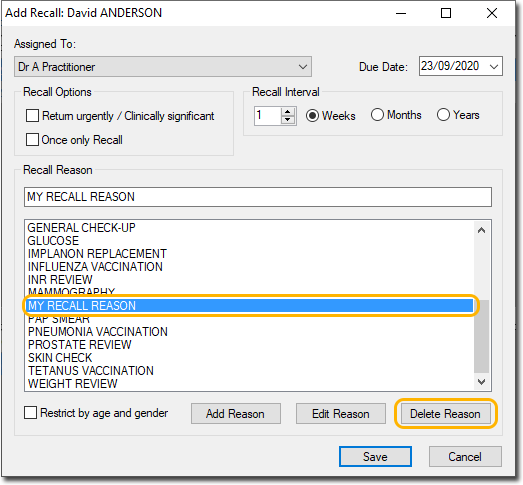Decrease recall interval with spinner down arrow
Viewport: 523px width, 485px height.
(288, 120)
